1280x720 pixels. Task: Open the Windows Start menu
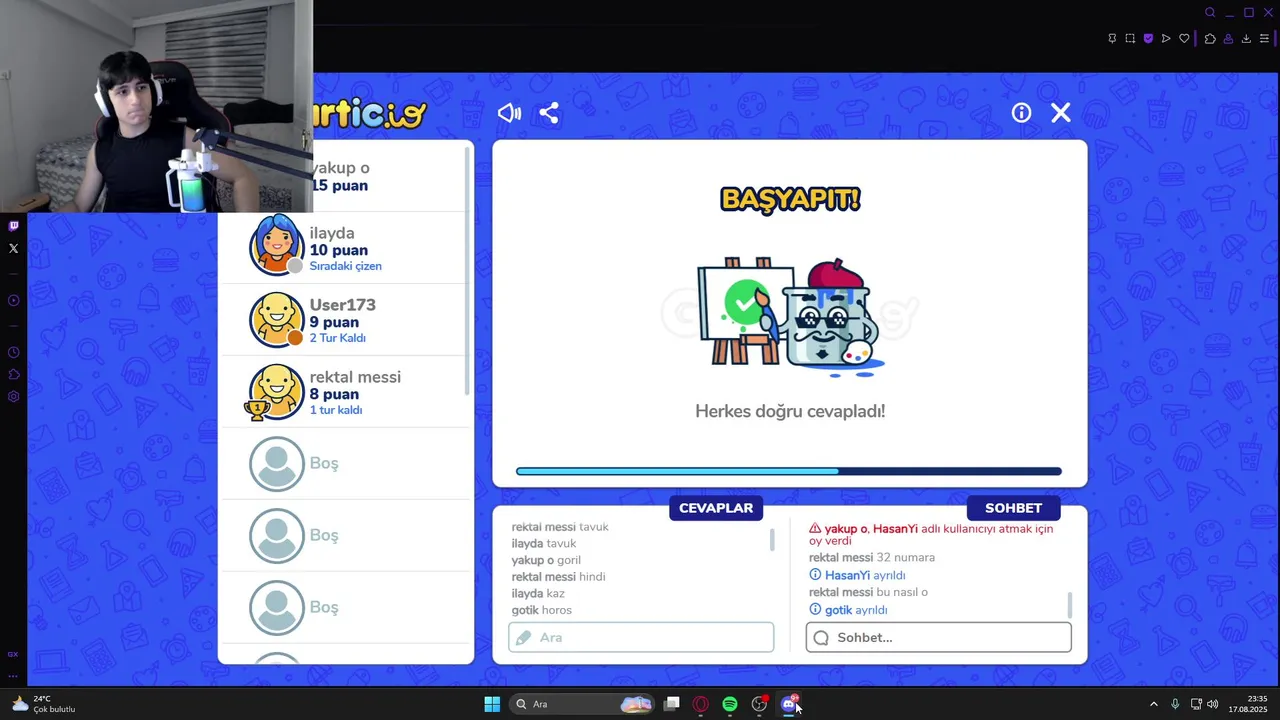[492, 704]
